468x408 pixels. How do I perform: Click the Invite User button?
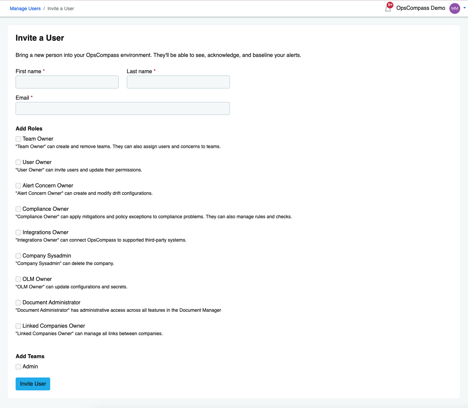pyautogui.click(x=33, y=384)
